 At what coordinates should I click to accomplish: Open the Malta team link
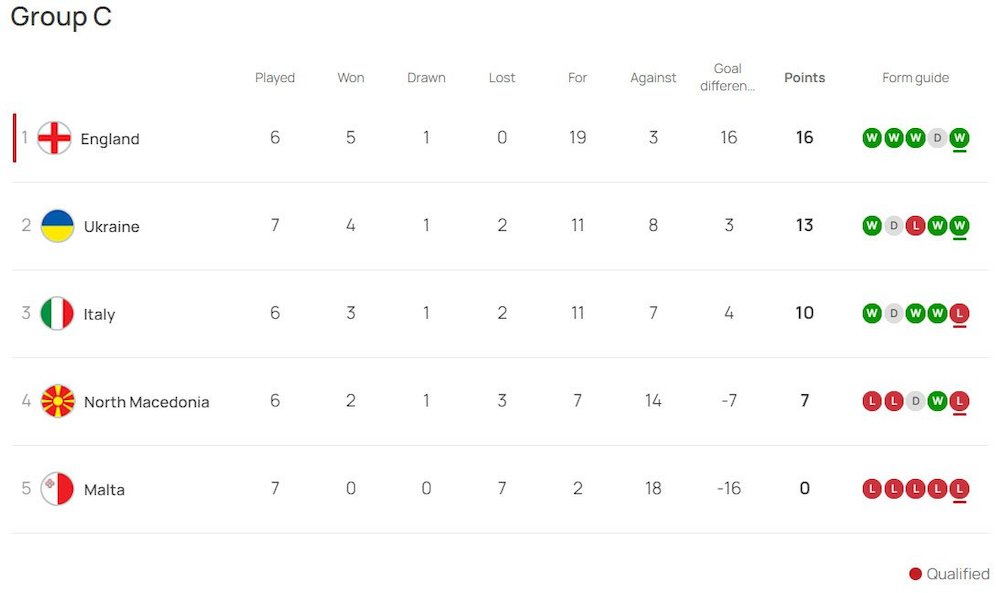[x=105, y=490]
